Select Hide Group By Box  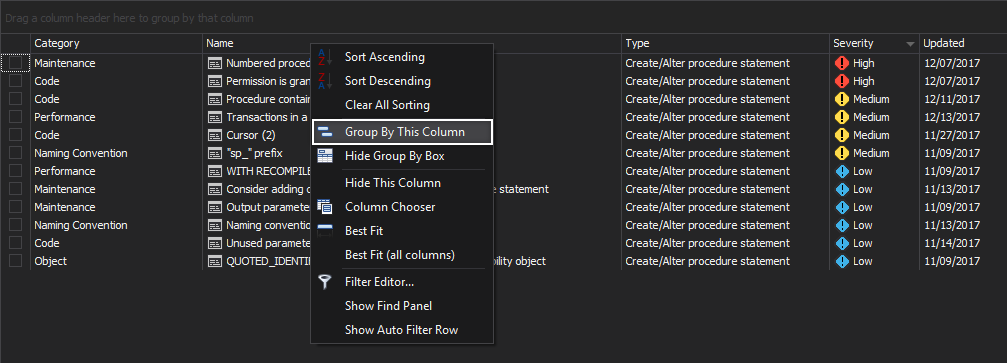tap(402, 156)
